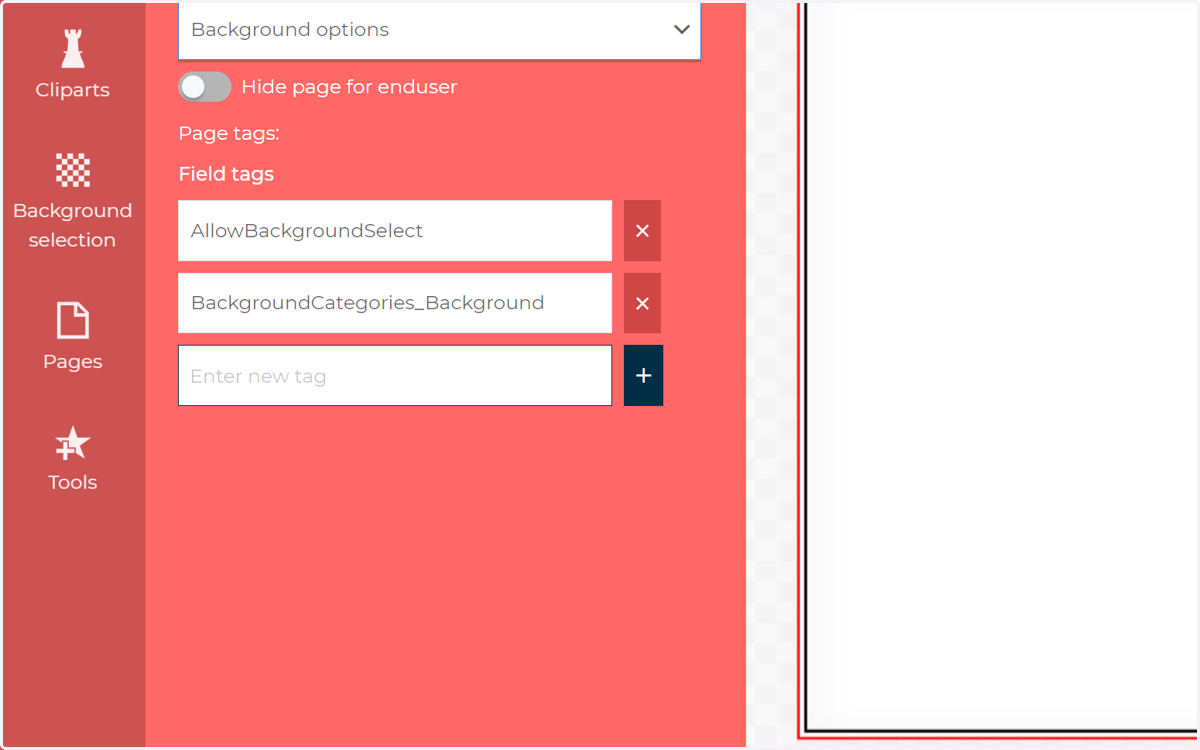Click the Hide page for enduser text
This screenshot has height=750, width=1200.
(349, 87)
